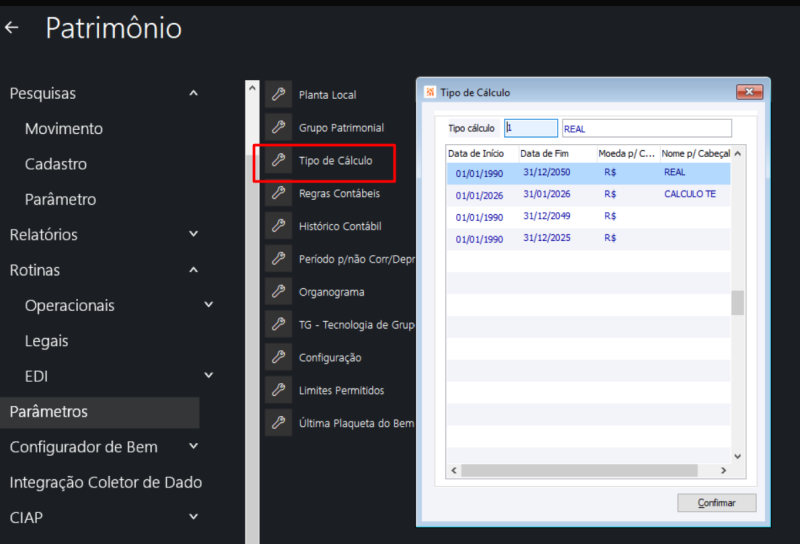Open the Tipo de Cálculo parameter

pyautogui.click(x=335, y=161)
